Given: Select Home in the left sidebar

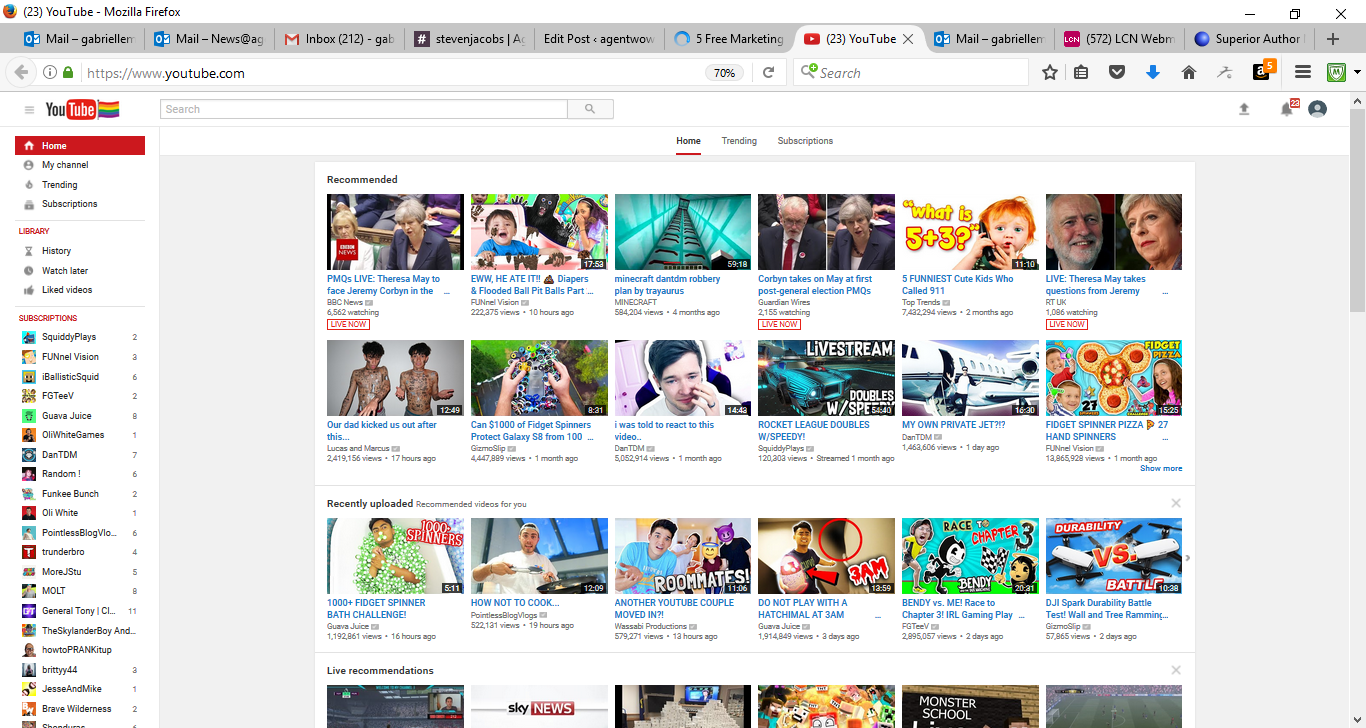Looking at the screenshot, I should point(80,146).
